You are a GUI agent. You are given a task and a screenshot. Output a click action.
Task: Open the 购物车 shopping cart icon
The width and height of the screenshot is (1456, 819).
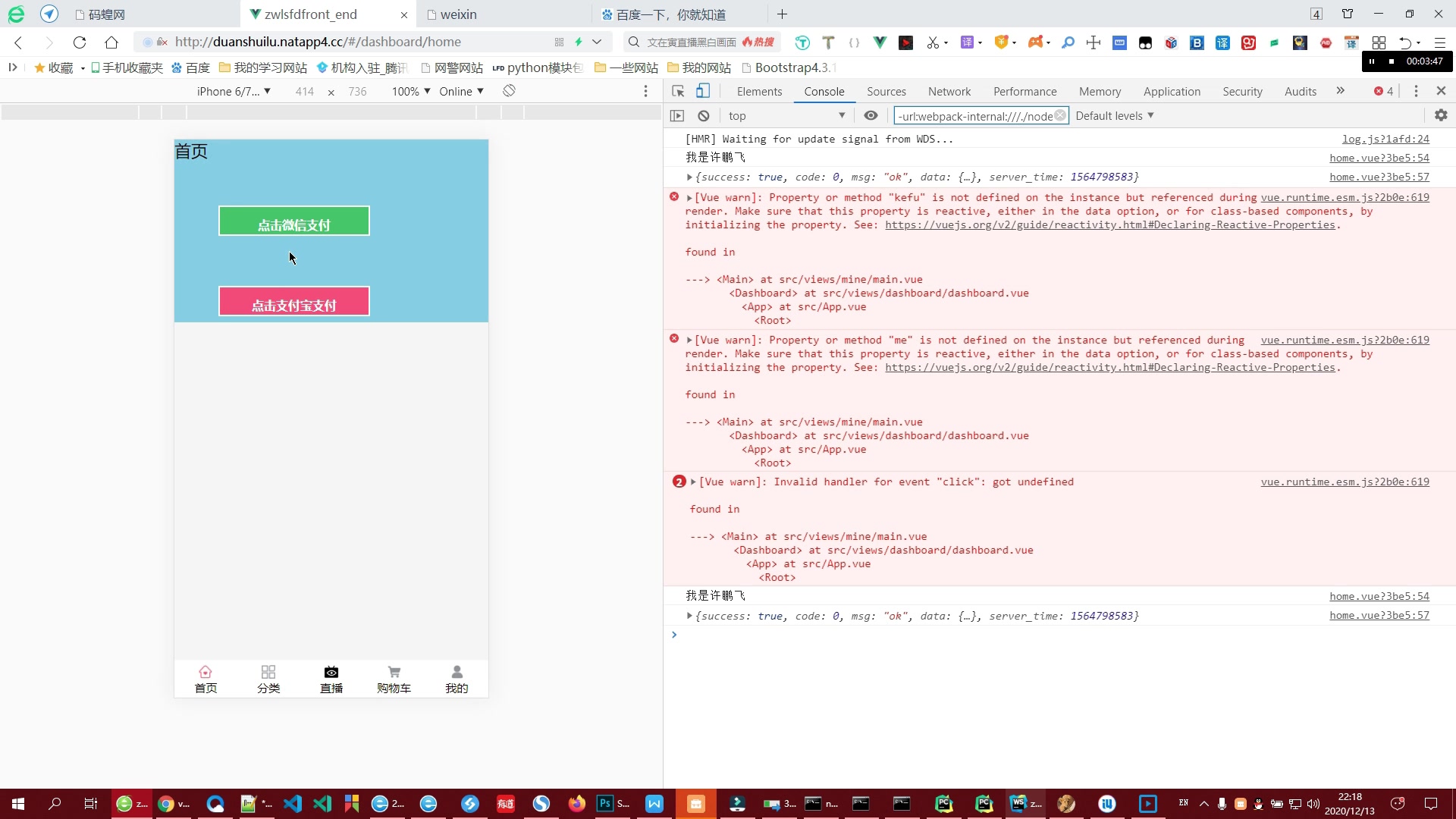pos(394,673)
